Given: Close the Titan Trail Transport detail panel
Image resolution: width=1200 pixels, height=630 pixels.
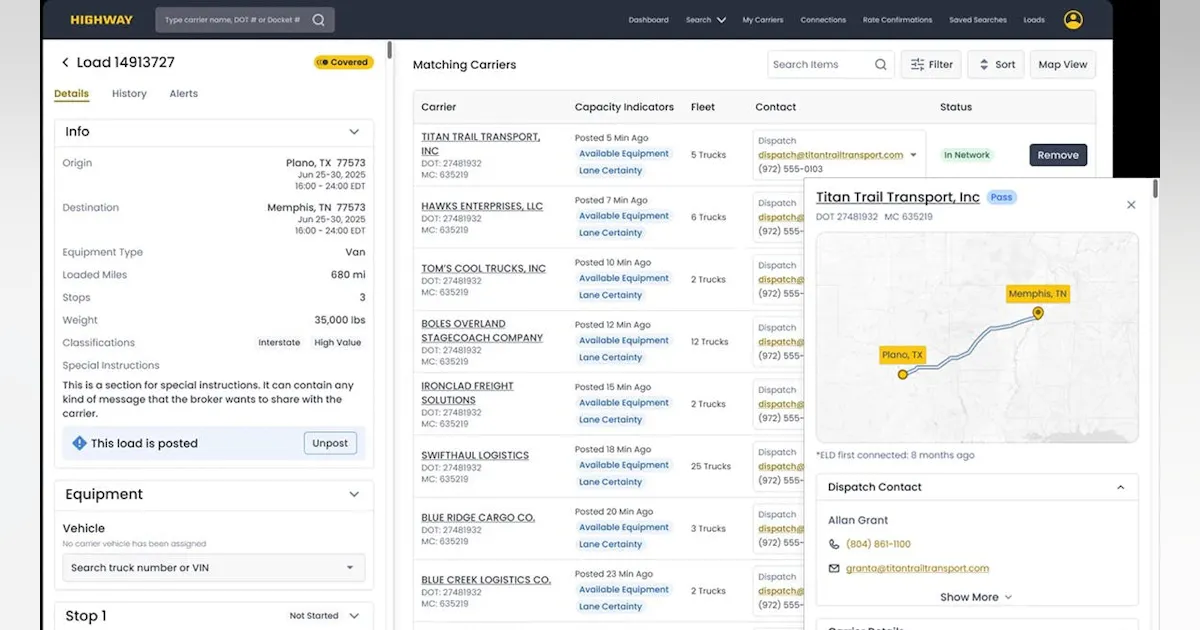Looking at the screenshot, I should [x=1131, y=205].
